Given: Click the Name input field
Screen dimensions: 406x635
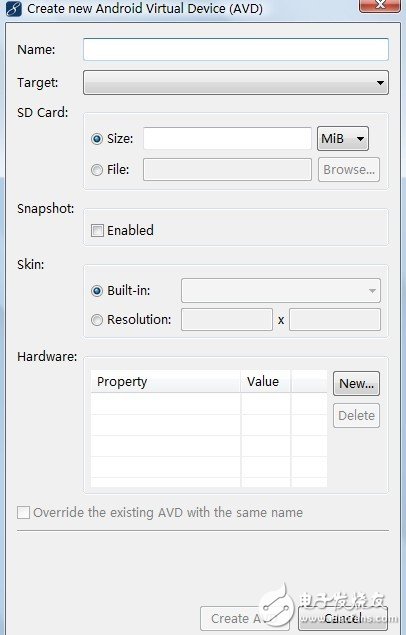Looking at the screenshot, I should click(x=236, y=49).
